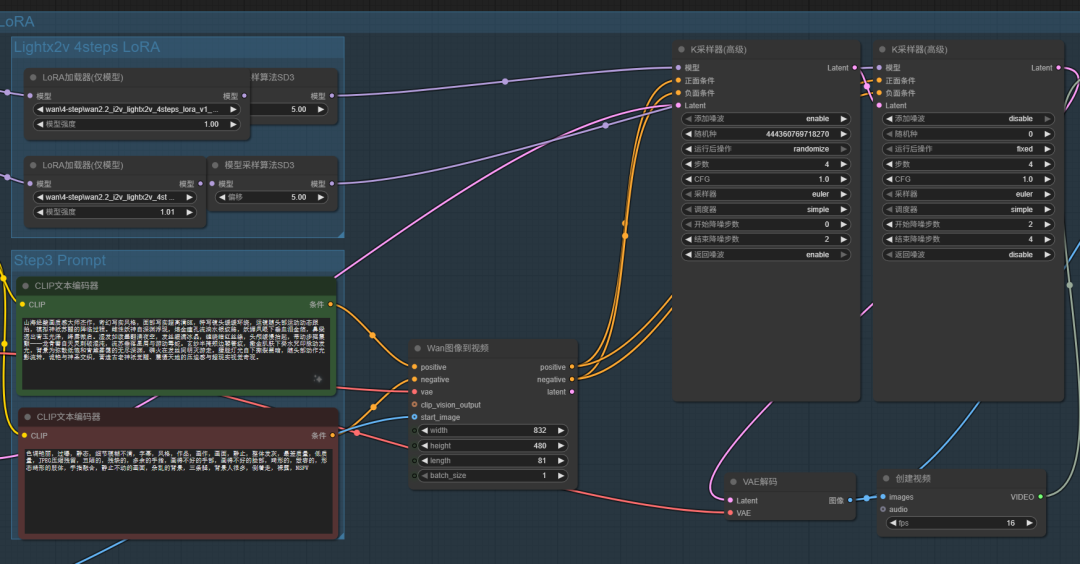Collapse the green CLIP文本编码器 node
The height and width of the screenshot is (564, 1080).
point(25,286)
